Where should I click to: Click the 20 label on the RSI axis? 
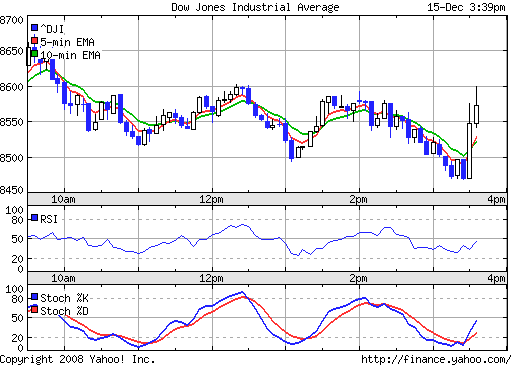pyautogui.click(x=18, y=259)
